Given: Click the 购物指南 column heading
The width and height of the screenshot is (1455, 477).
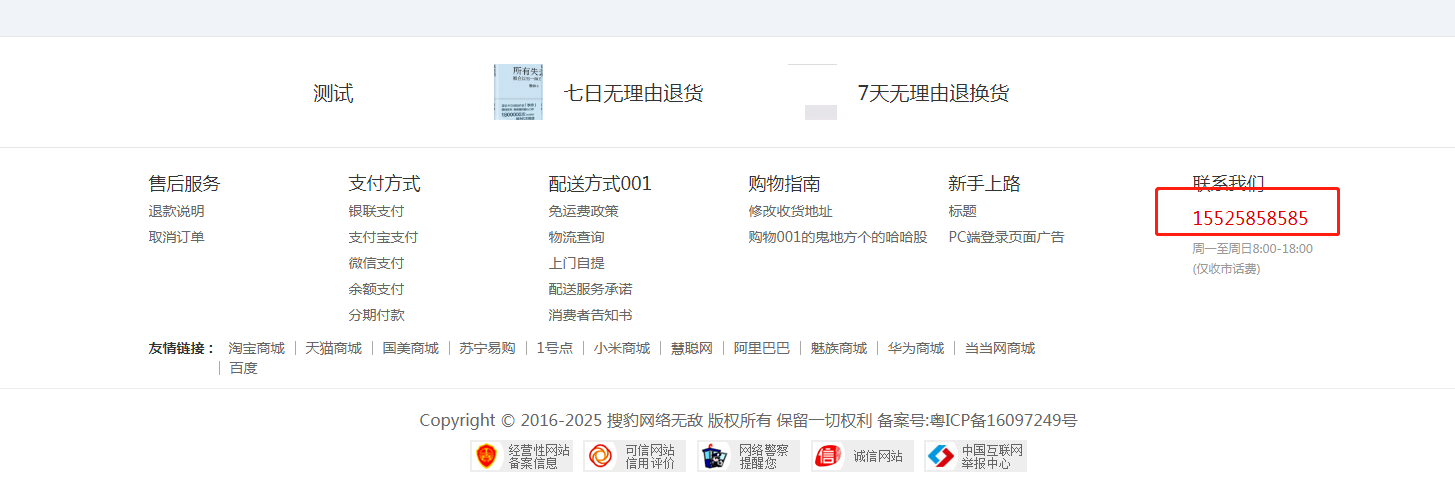Looking at the screenshot, I should pos(785,184).
